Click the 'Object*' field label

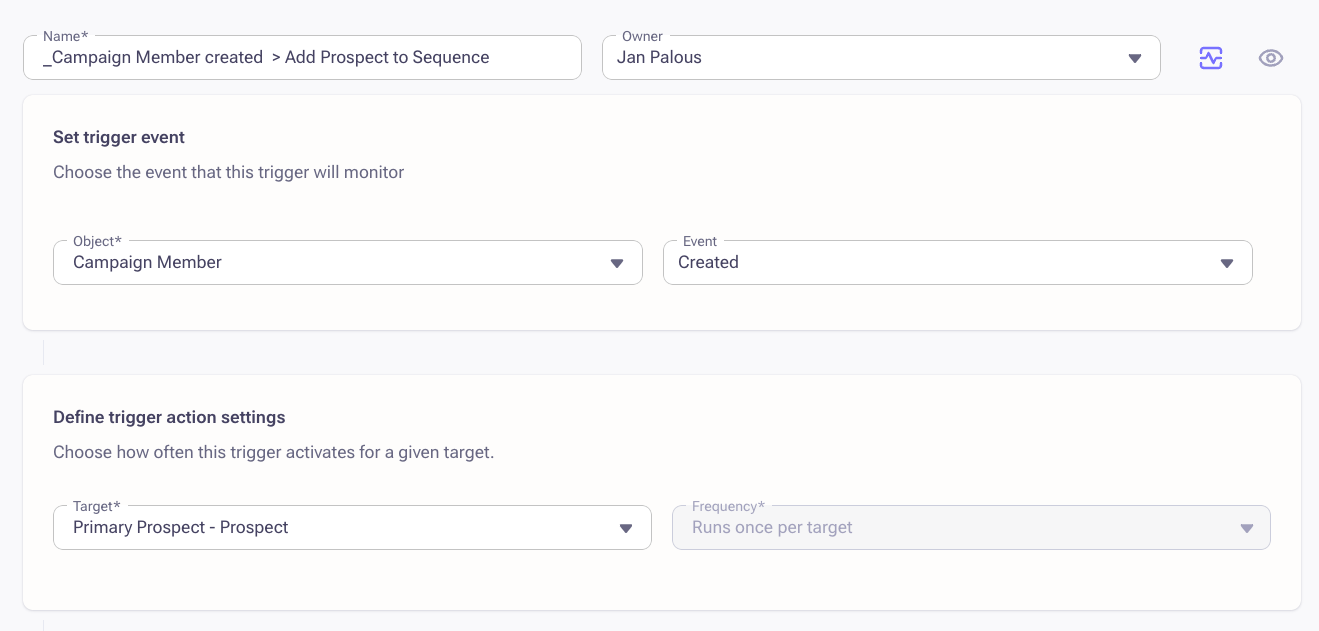[97, 241]
